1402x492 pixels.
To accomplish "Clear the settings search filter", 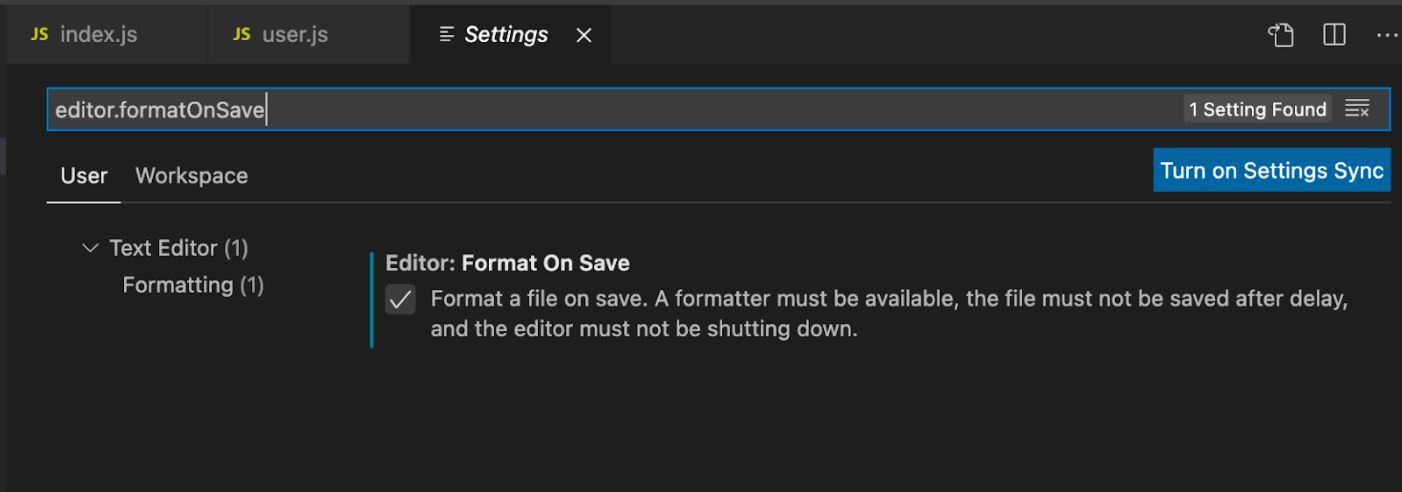I will point(1357,109).
